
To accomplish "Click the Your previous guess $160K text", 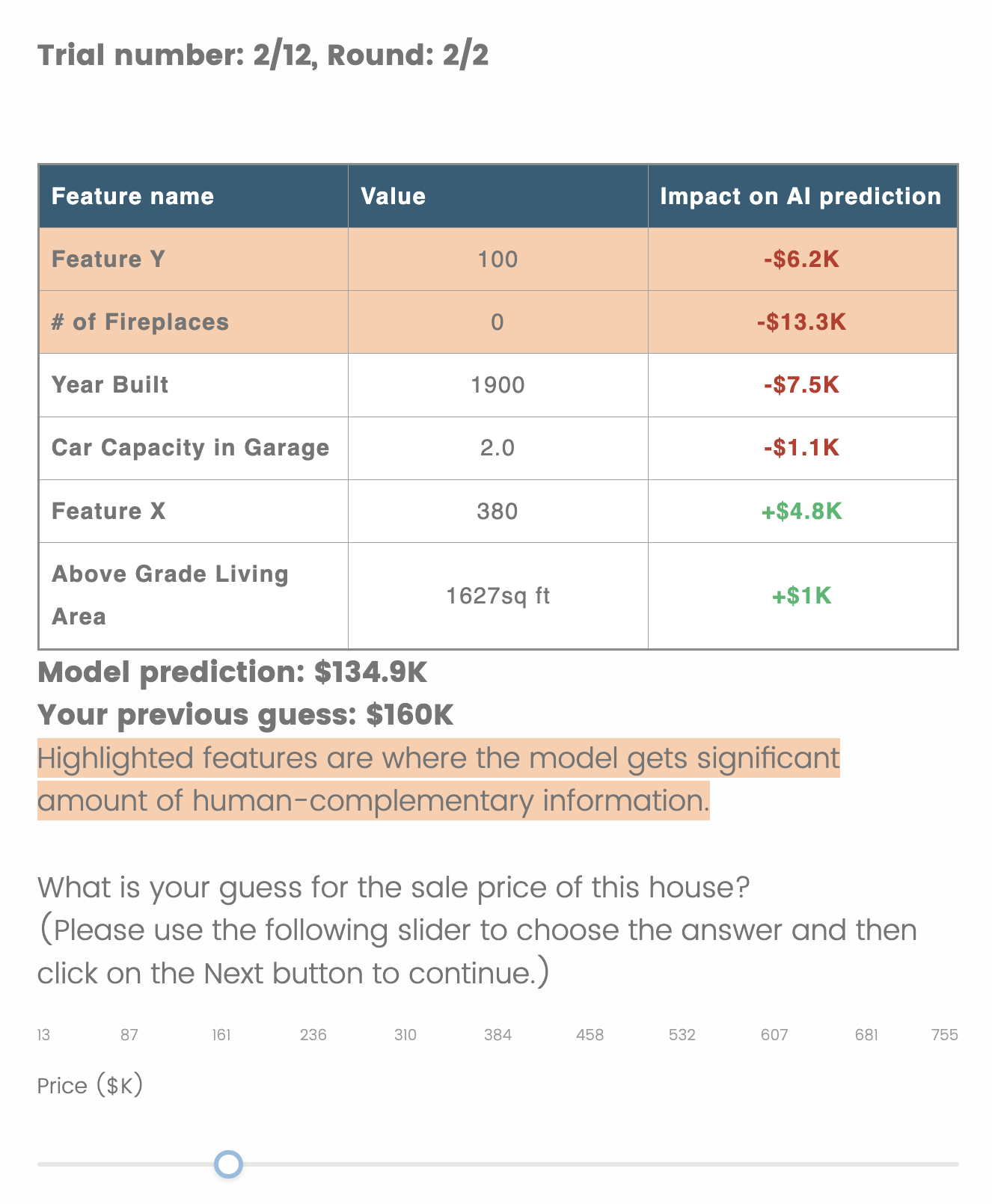I will tap(245, 715).
